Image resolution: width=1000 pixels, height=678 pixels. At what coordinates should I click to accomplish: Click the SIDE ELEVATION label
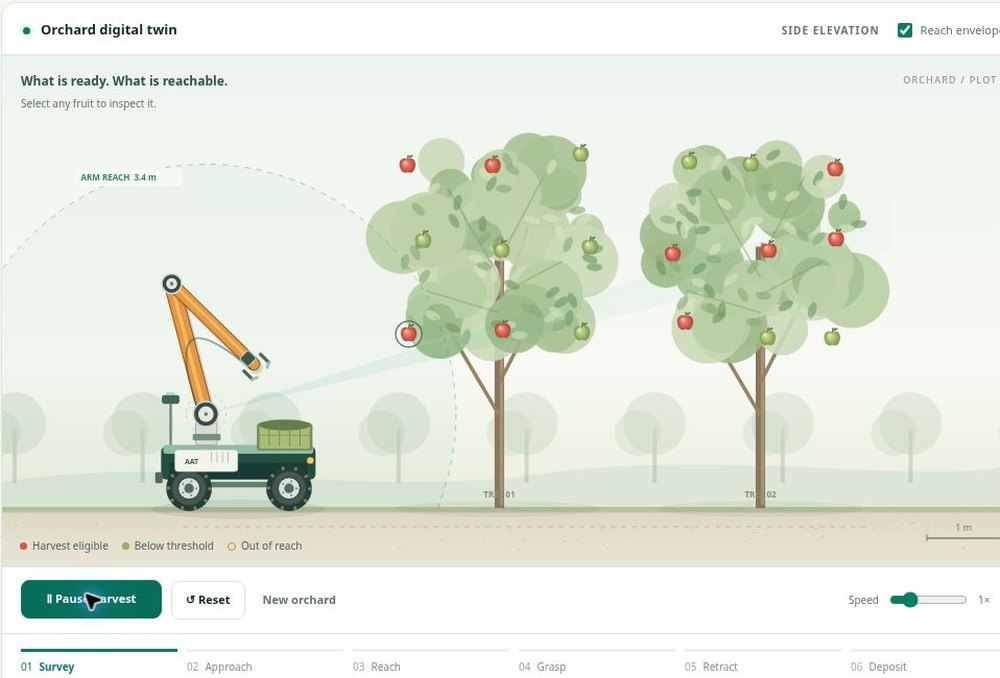click(x=830, y=31)
